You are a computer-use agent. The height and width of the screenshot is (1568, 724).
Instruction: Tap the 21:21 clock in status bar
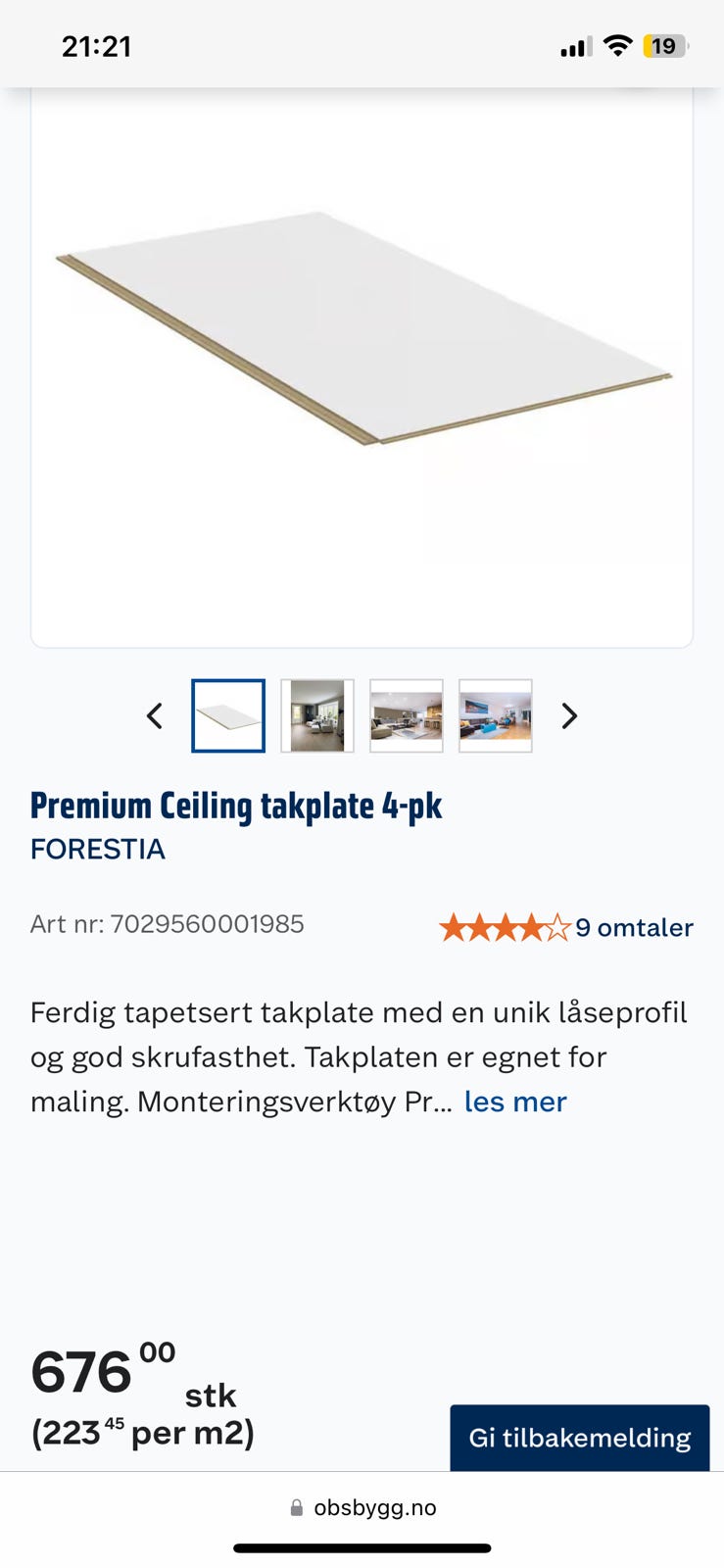click(x=96, y=46)
